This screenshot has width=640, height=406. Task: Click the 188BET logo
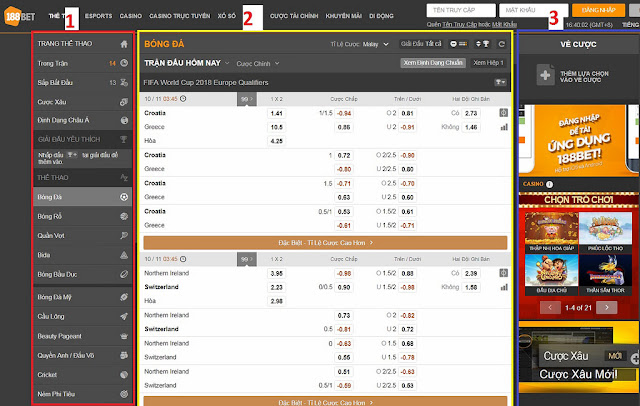[x=19, y=16]
